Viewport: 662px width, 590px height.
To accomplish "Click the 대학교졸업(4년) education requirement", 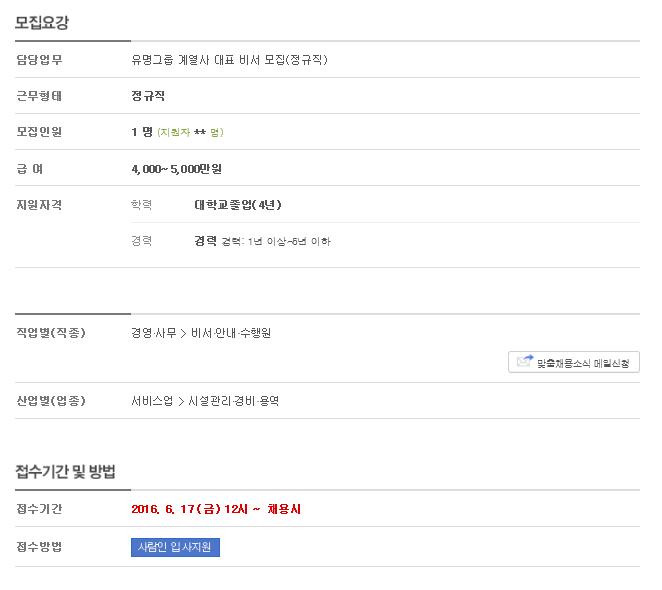I will coord(238,205).
